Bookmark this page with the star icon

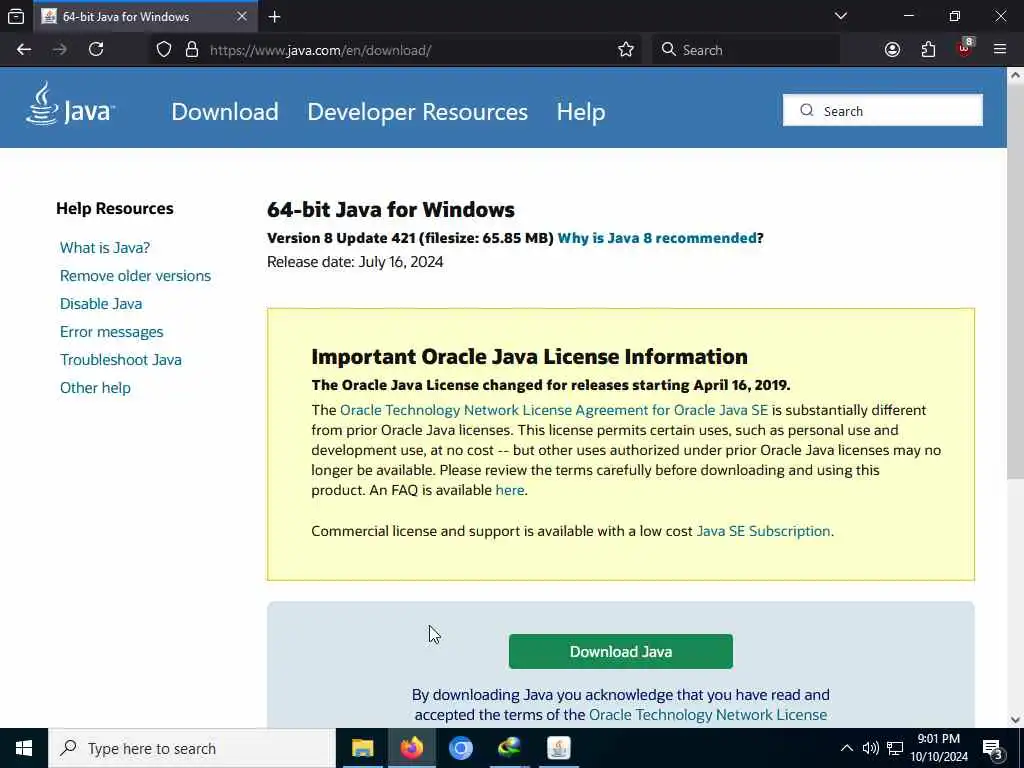[626, 50]
